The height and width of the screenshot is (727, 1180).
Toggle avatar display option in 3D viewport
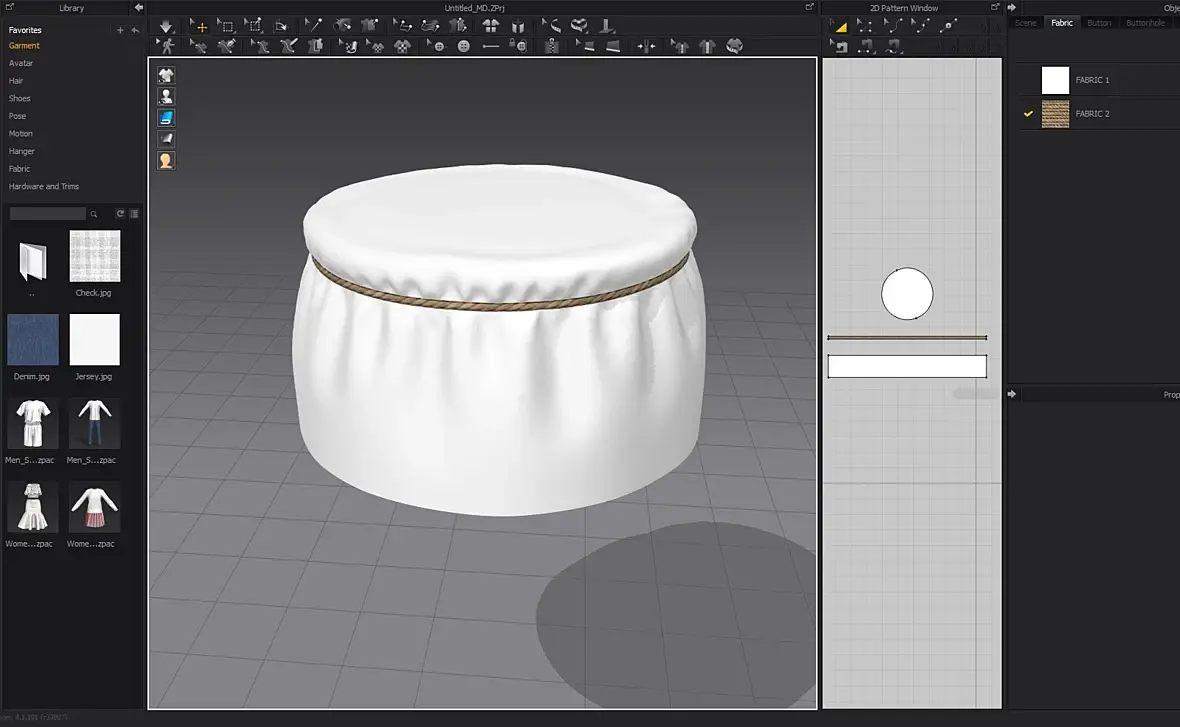[x=166, y=96]
